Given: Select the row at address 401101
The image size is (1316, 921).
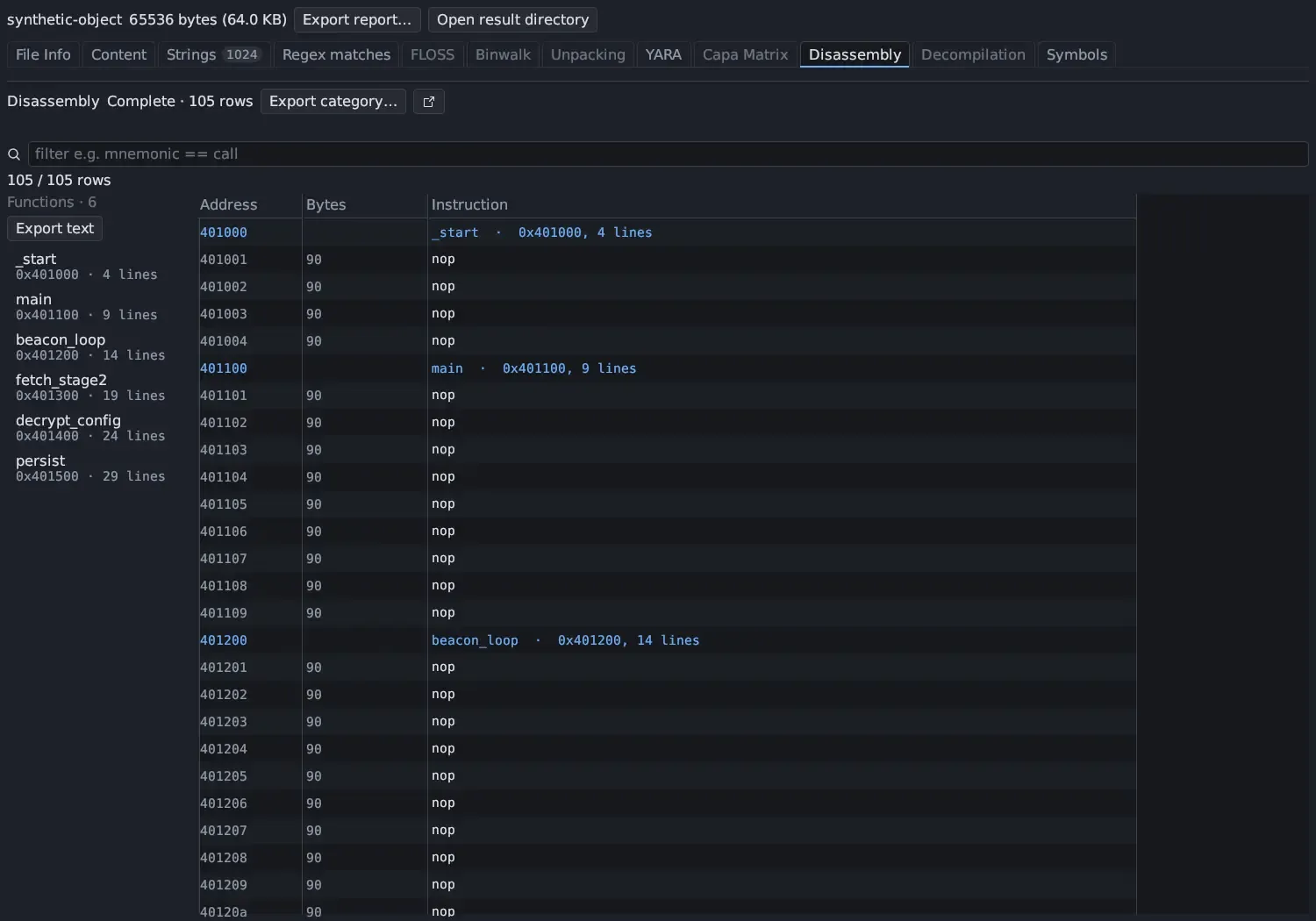Looking at the screenshot, I should (668, 396).
